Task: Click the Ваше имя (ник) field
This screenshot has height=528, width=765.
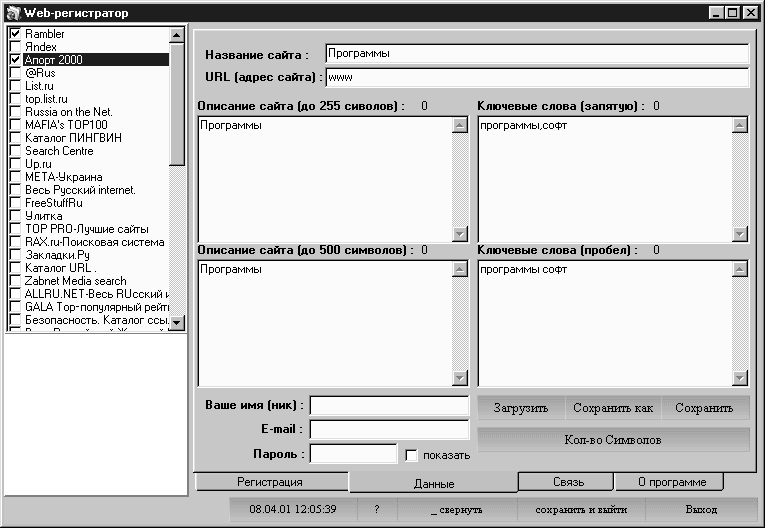Action: (389, 406)
